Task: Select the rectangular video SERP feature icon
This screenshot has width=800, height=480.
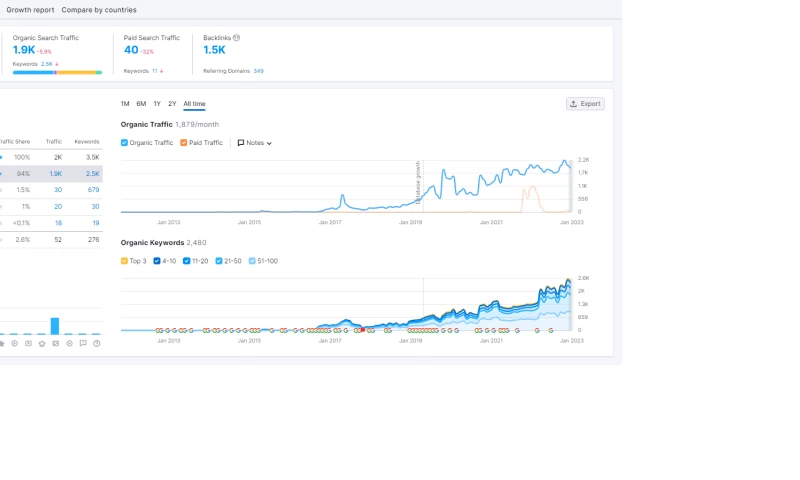Action: point(28,343)
